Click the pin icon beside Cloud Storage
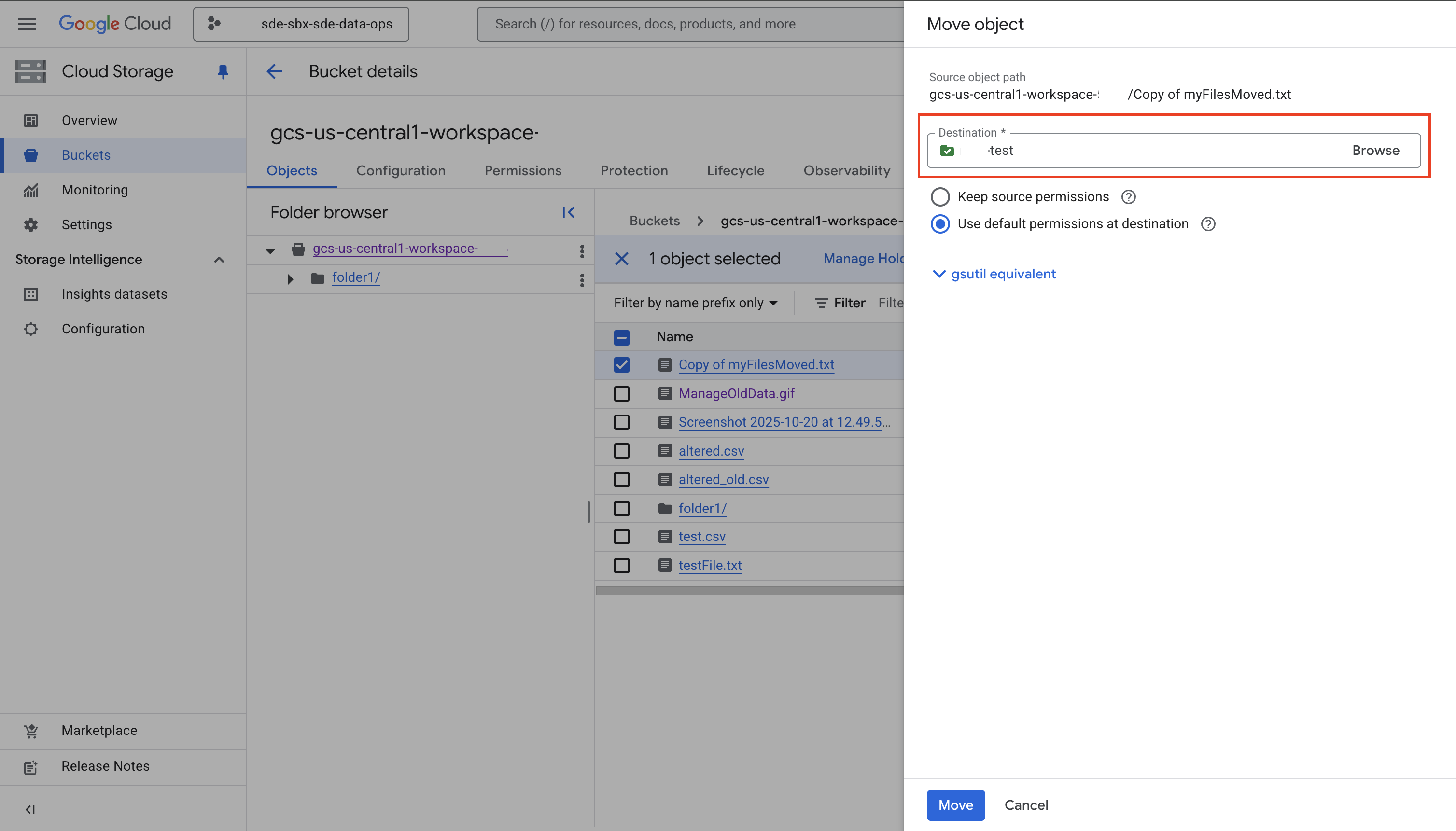 tap(223, 71)
